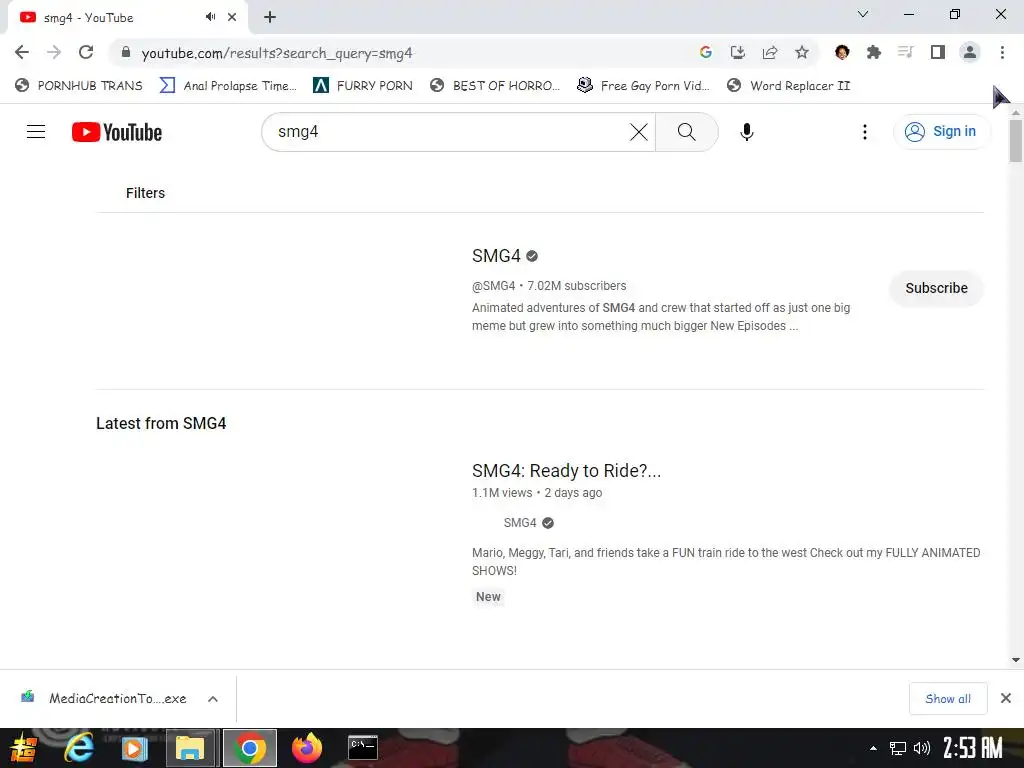This screenshot has height=768, width=1024.
Task: Open File Explorer from taskbar
Action: point(190,748)
